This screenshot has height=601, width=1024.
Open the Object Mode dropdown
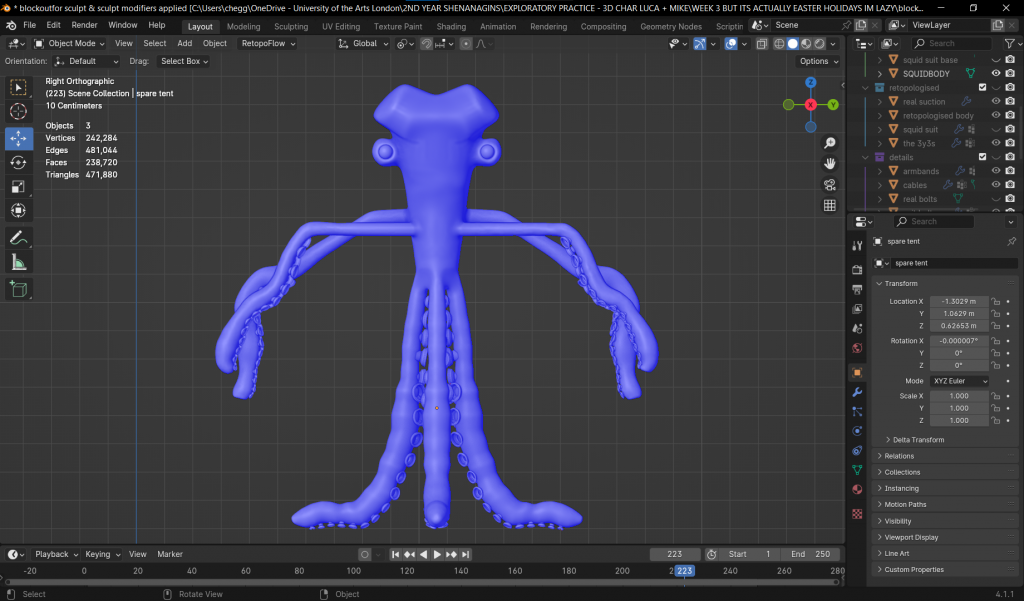pos(70,43)
